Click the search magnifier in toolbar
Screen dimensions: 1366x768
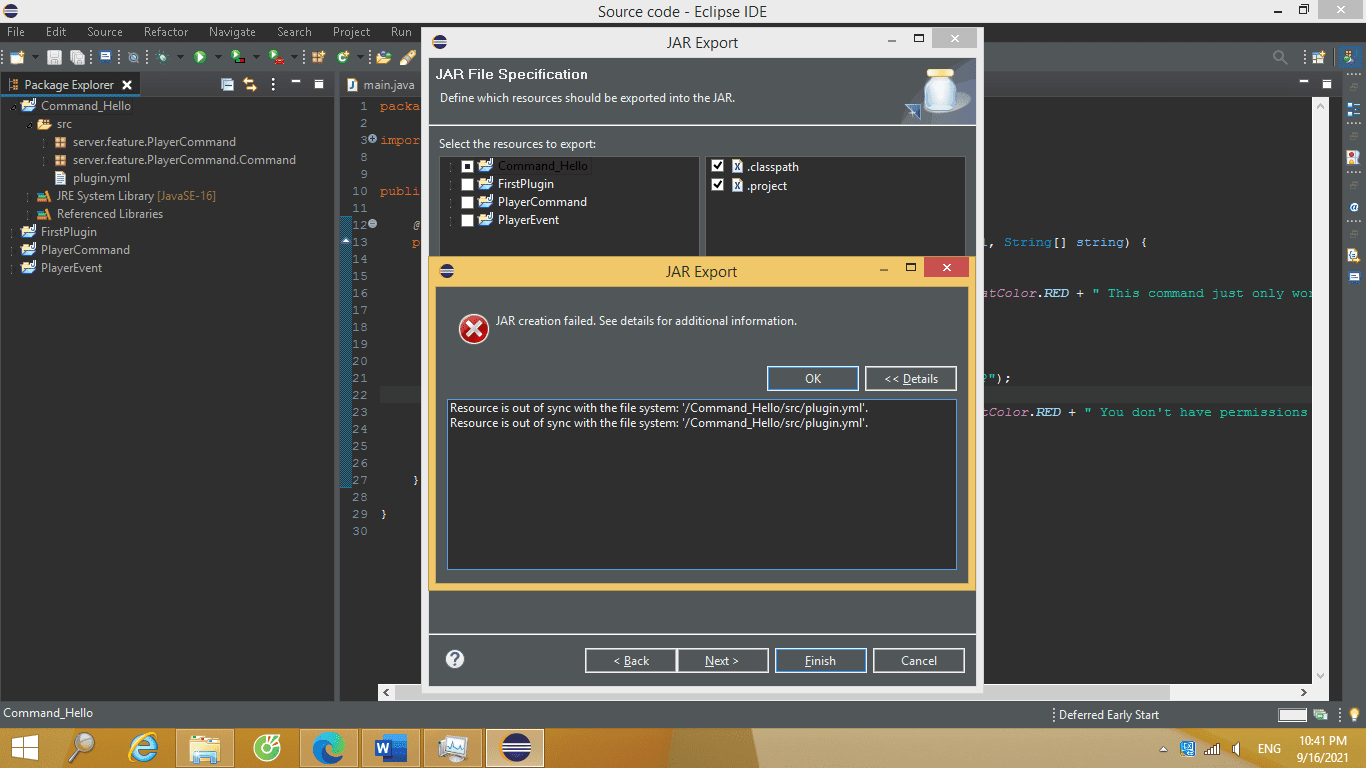pos(1280,58)
